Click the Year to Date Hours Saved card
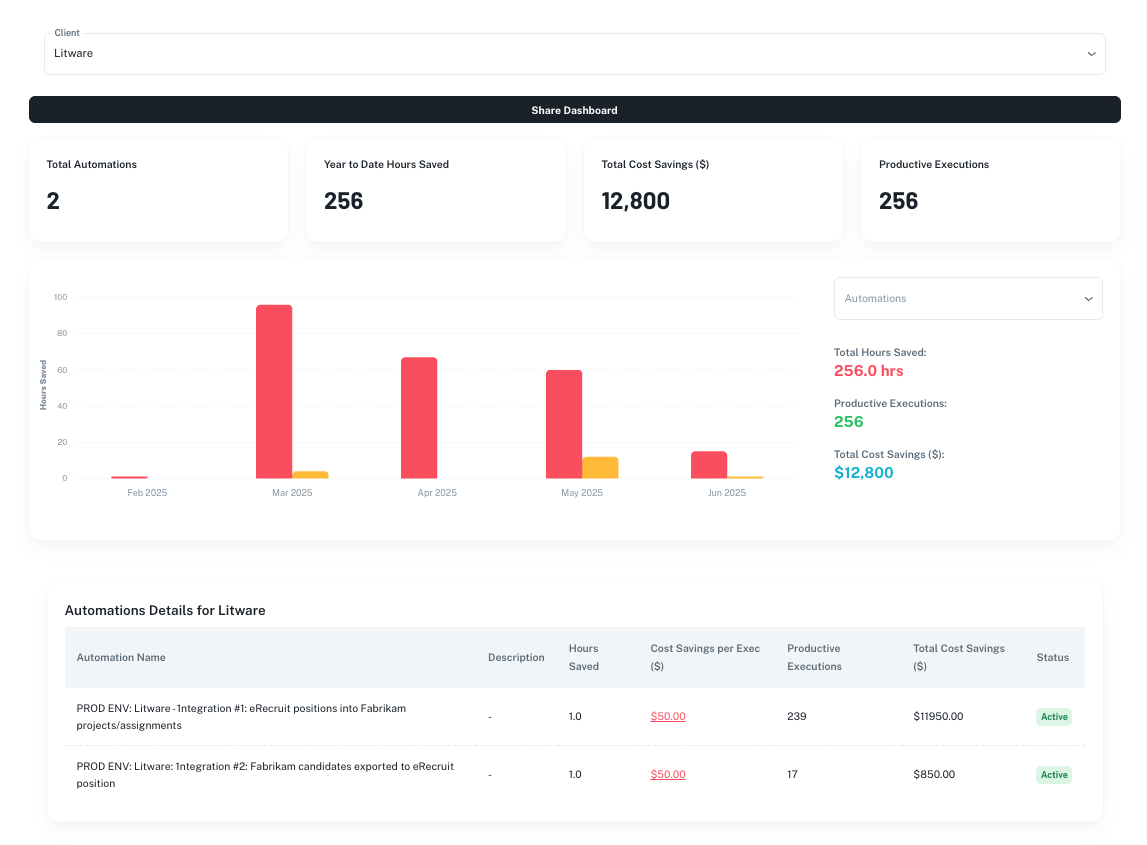This screenshot has height=845, width=1147. click(435, 189)
